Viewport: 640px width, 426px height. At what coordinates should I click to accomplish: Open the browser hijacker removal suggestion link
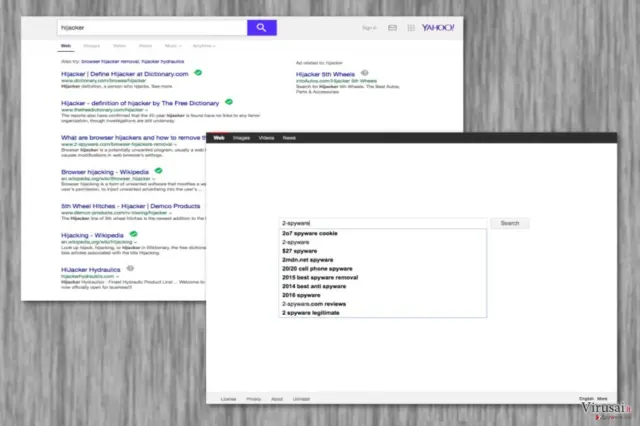pos(110,62)
